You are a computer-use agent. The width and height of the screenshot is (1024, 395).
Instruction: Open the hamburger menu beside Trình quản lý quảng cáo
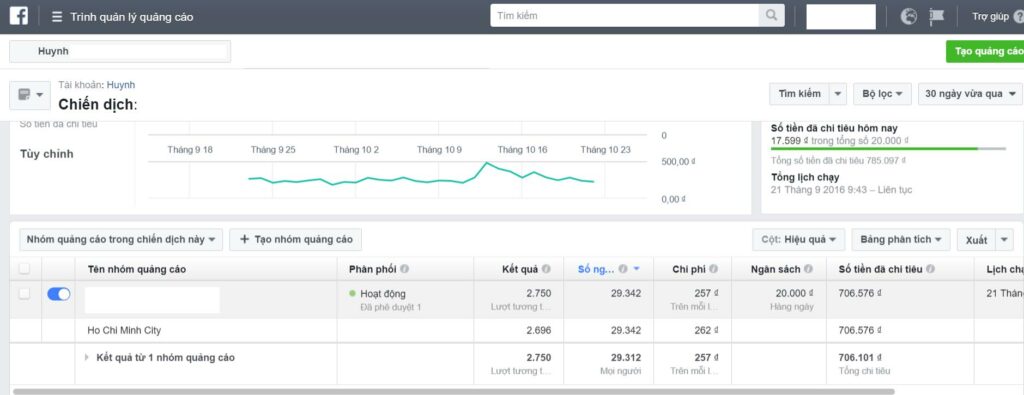tap(57, 17)
